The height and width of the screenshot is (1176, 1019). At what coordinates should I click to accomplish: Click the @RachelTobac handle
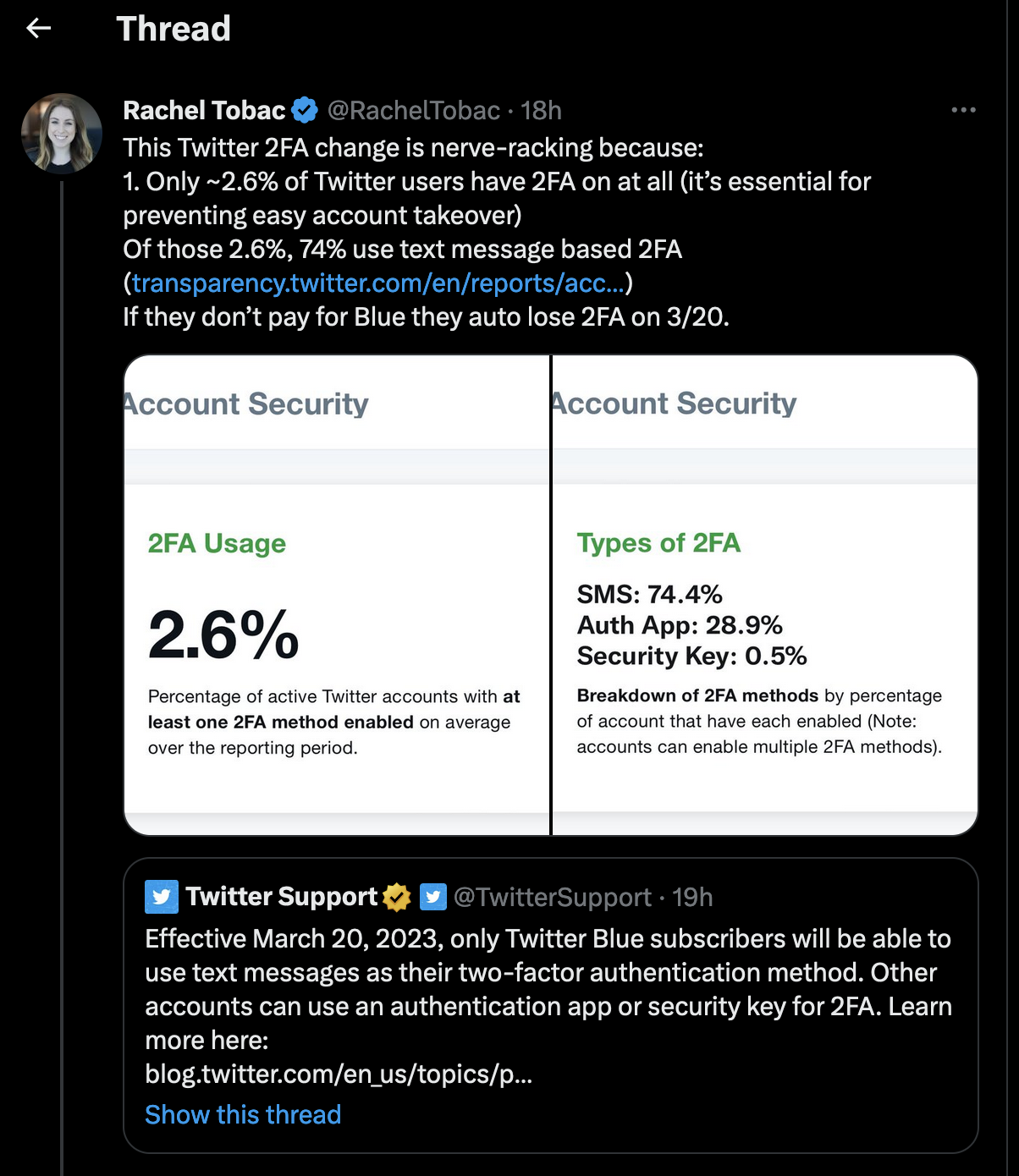click(x=412, y=111)
